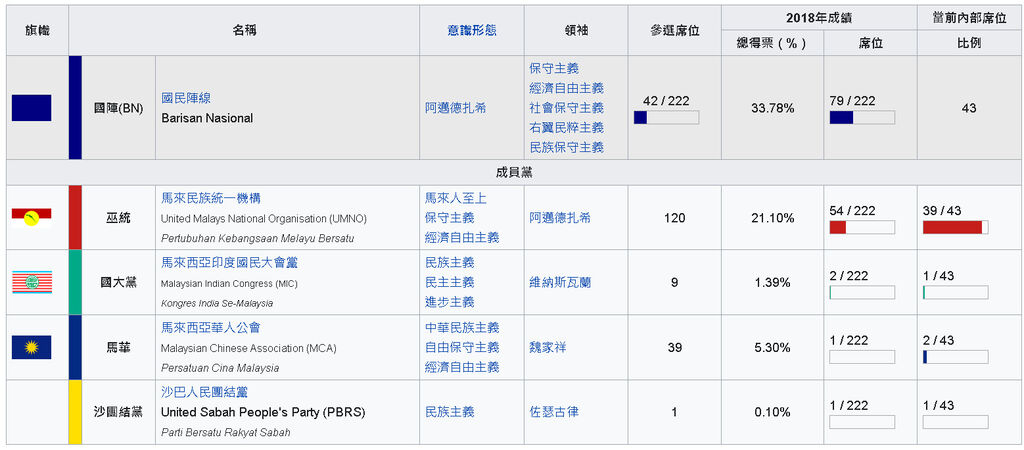Click the 5.30% vote share cell
Image resolution: width=1024 pixels, height=450 pixels.
point(773,347)
